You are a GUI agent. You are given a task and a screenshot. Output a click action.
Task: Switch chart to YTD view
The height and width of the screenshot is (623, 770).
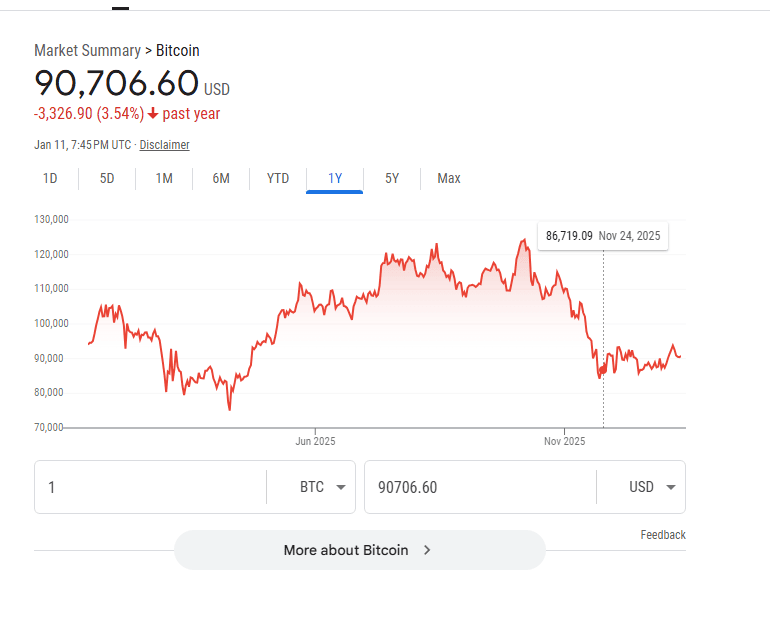point(278,179)
